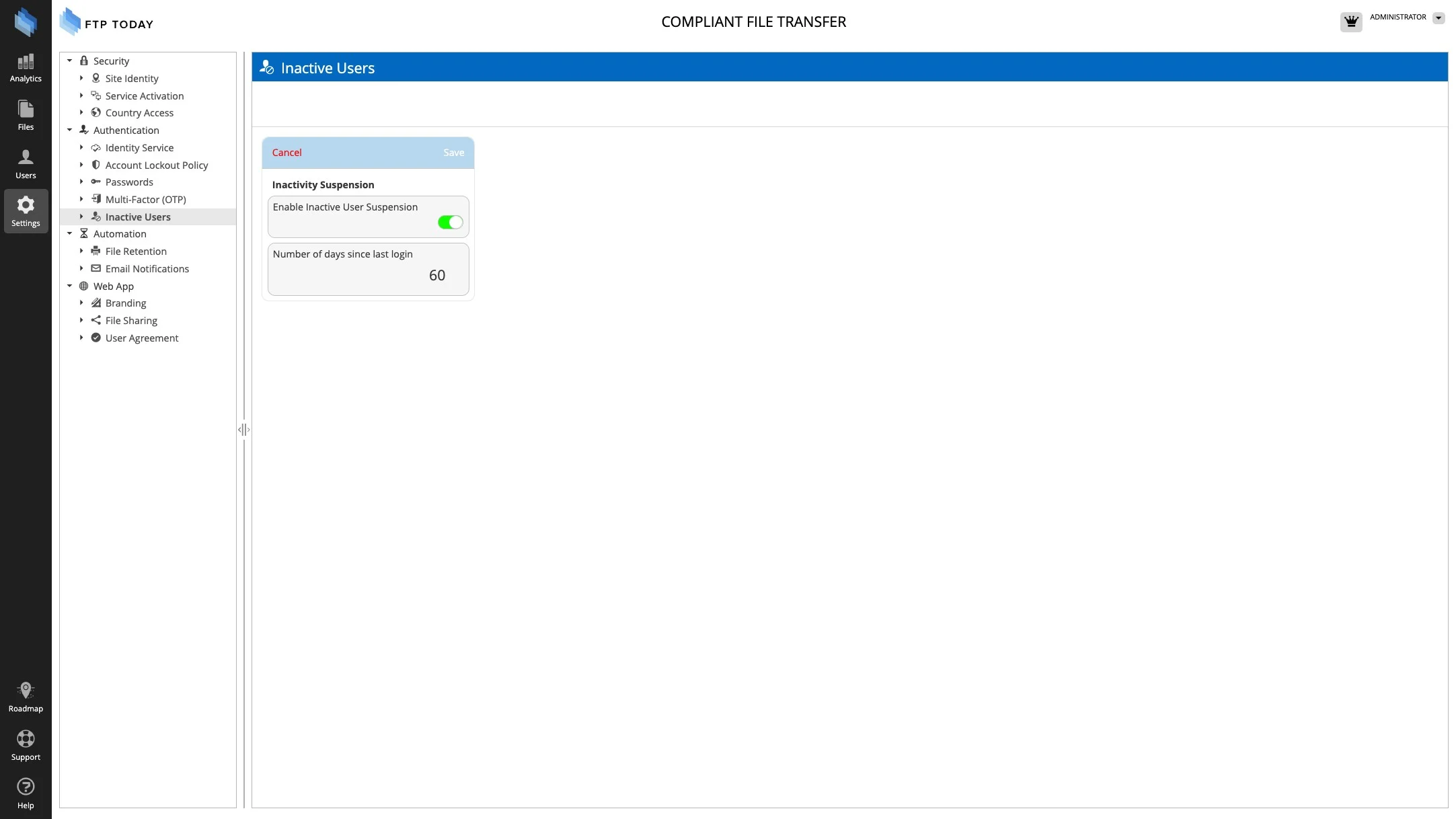Select Account Lockout Policy in tree
The image size is (1456, 819).
click(x=156, y=165)
